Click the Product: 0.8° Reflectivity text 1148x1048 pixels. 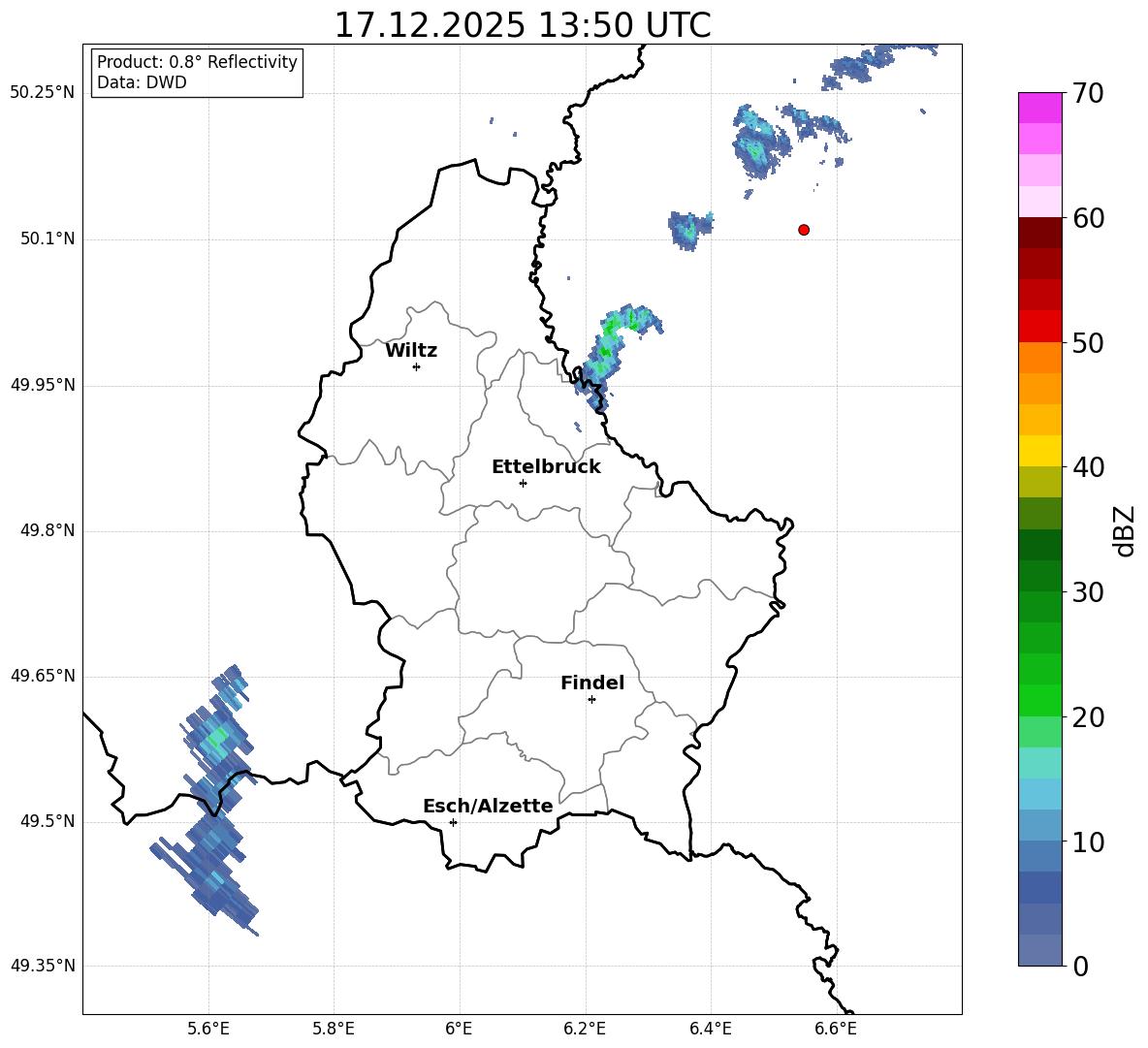click(x=197, y=61)
